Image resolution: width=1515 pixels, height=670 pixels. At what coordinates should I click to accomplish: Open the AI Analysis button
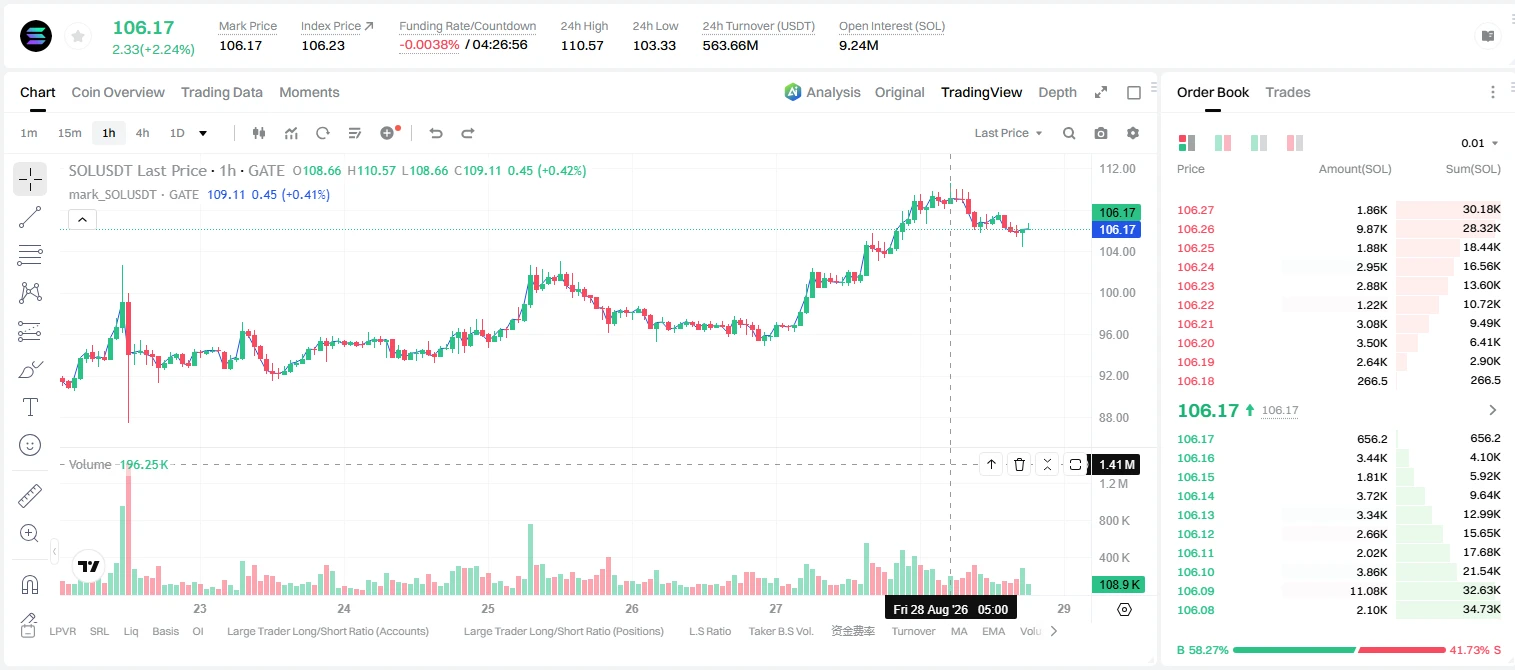(x=823, y=92)
